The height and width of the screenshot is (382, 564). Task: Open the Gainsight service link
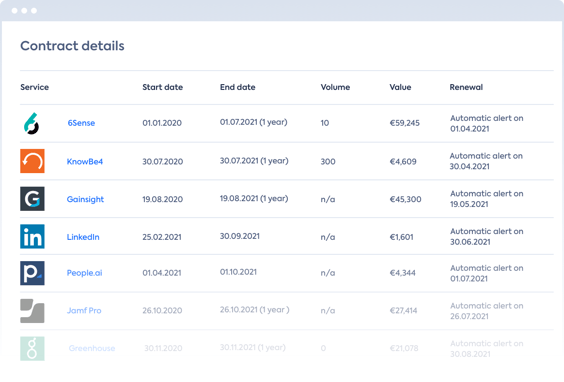coord(85,199)
